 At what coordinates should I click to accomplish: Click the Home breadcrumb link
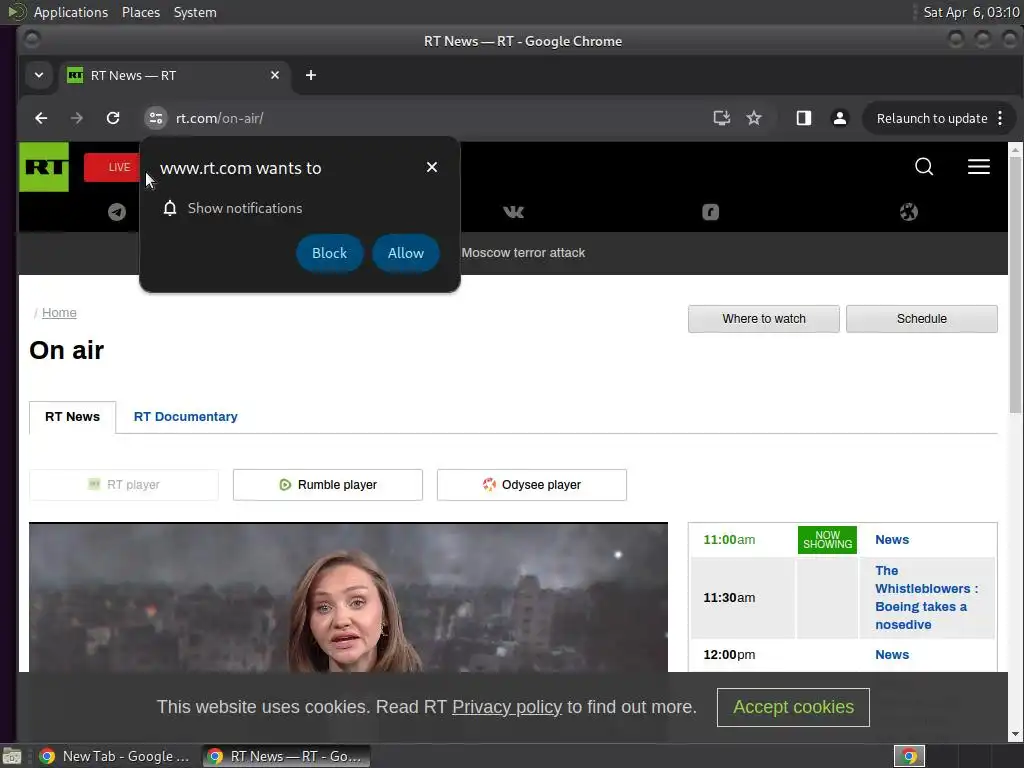(59, 313)
